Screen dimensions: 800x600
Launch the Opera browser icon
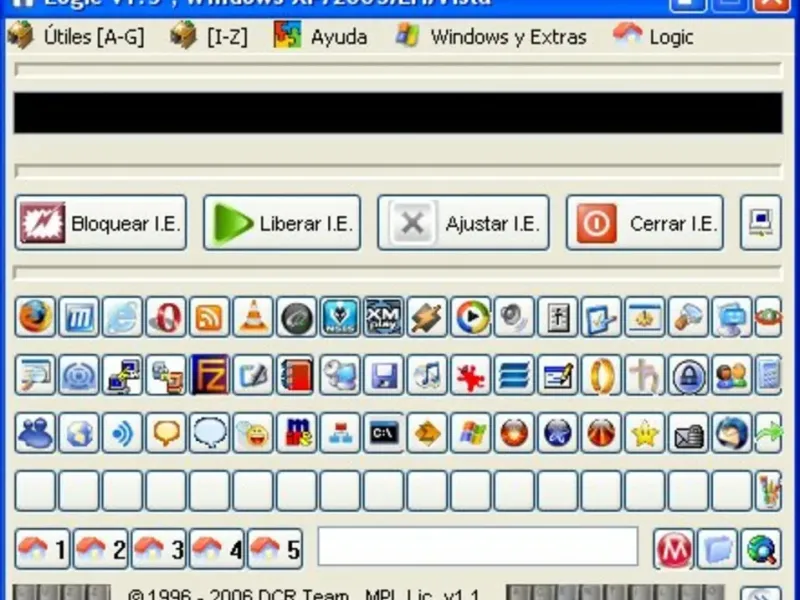point(166,317)
